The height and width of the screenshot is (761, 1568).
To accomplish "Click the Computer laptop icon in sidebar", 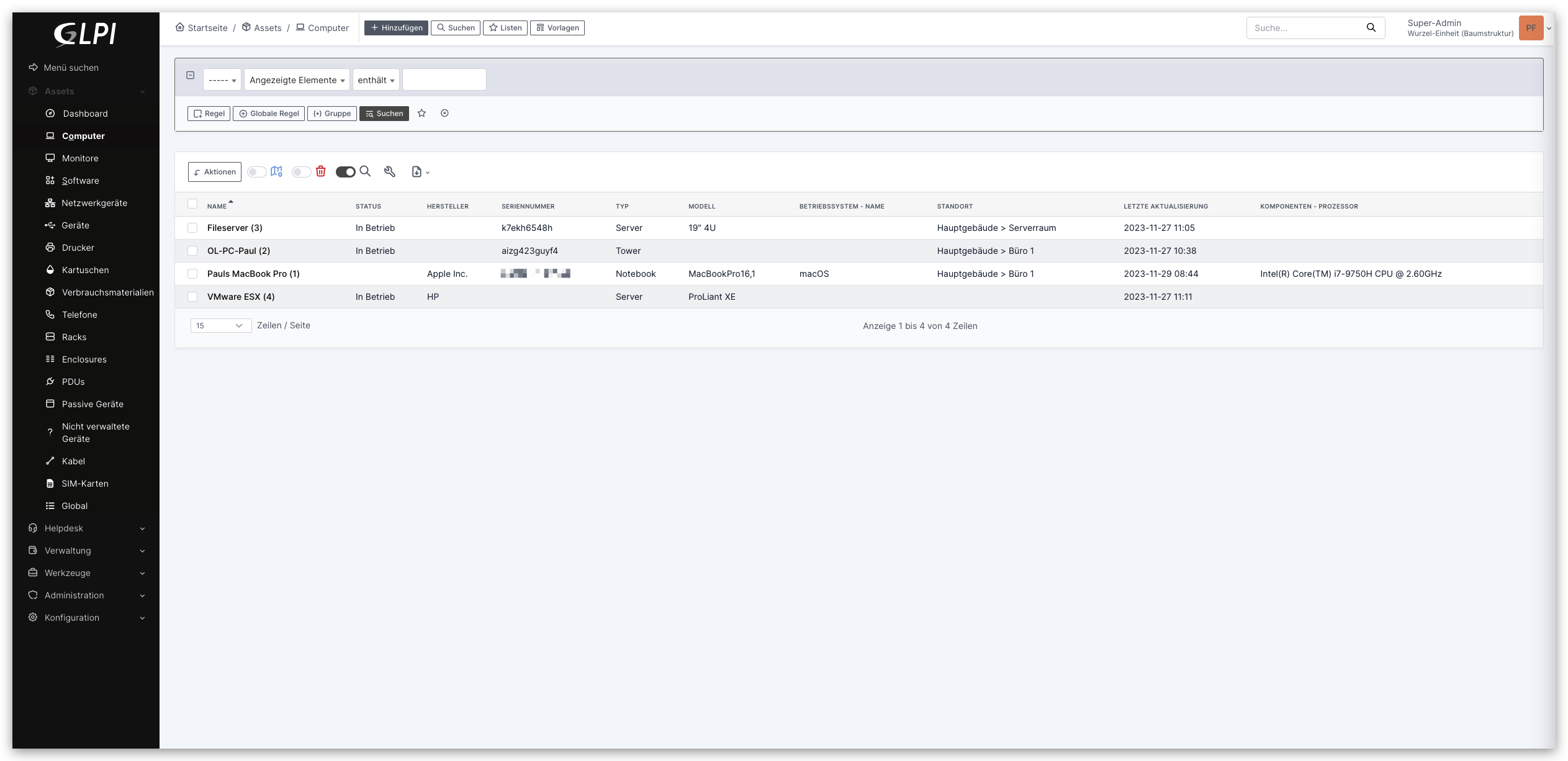I will (50, 136).
